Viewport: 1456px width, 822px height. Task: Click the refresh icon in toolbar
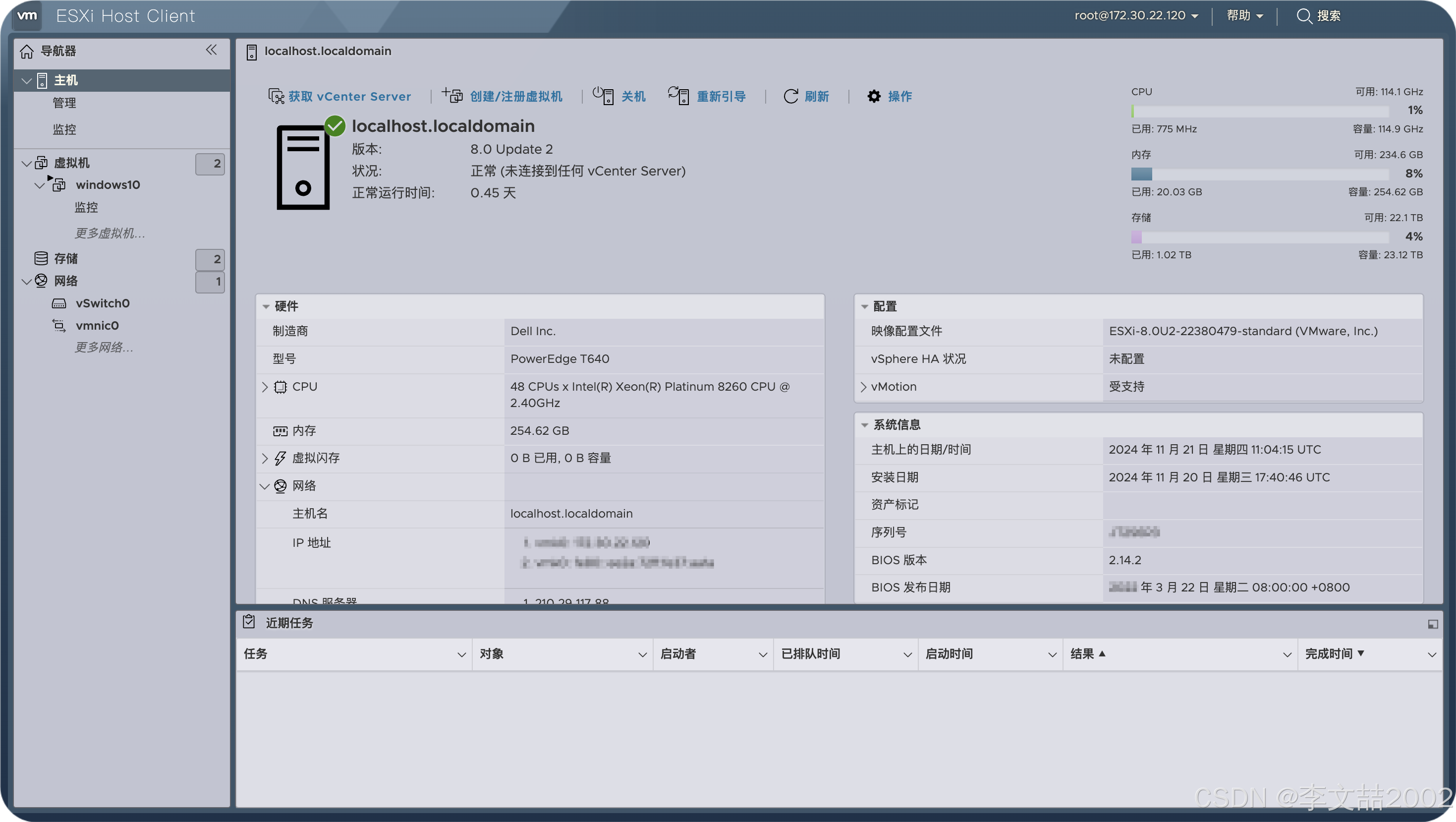(791, 96)
